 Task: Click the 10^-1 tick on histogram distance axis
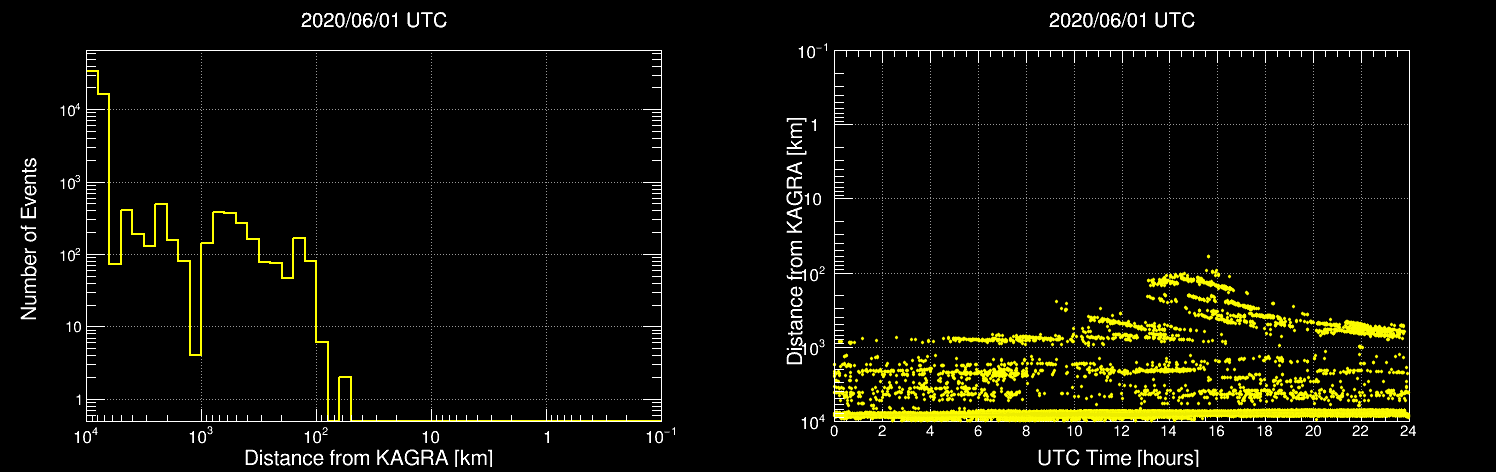[661, 437]
